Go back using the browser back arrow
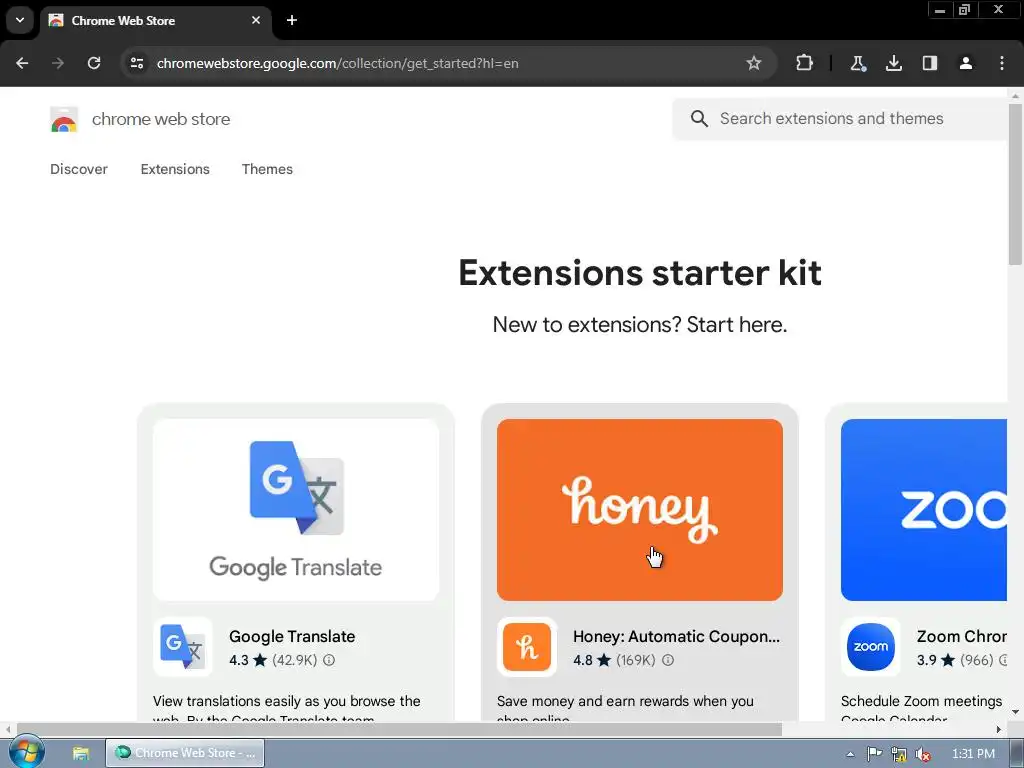The image size is (1024, 768). point(22,63)
